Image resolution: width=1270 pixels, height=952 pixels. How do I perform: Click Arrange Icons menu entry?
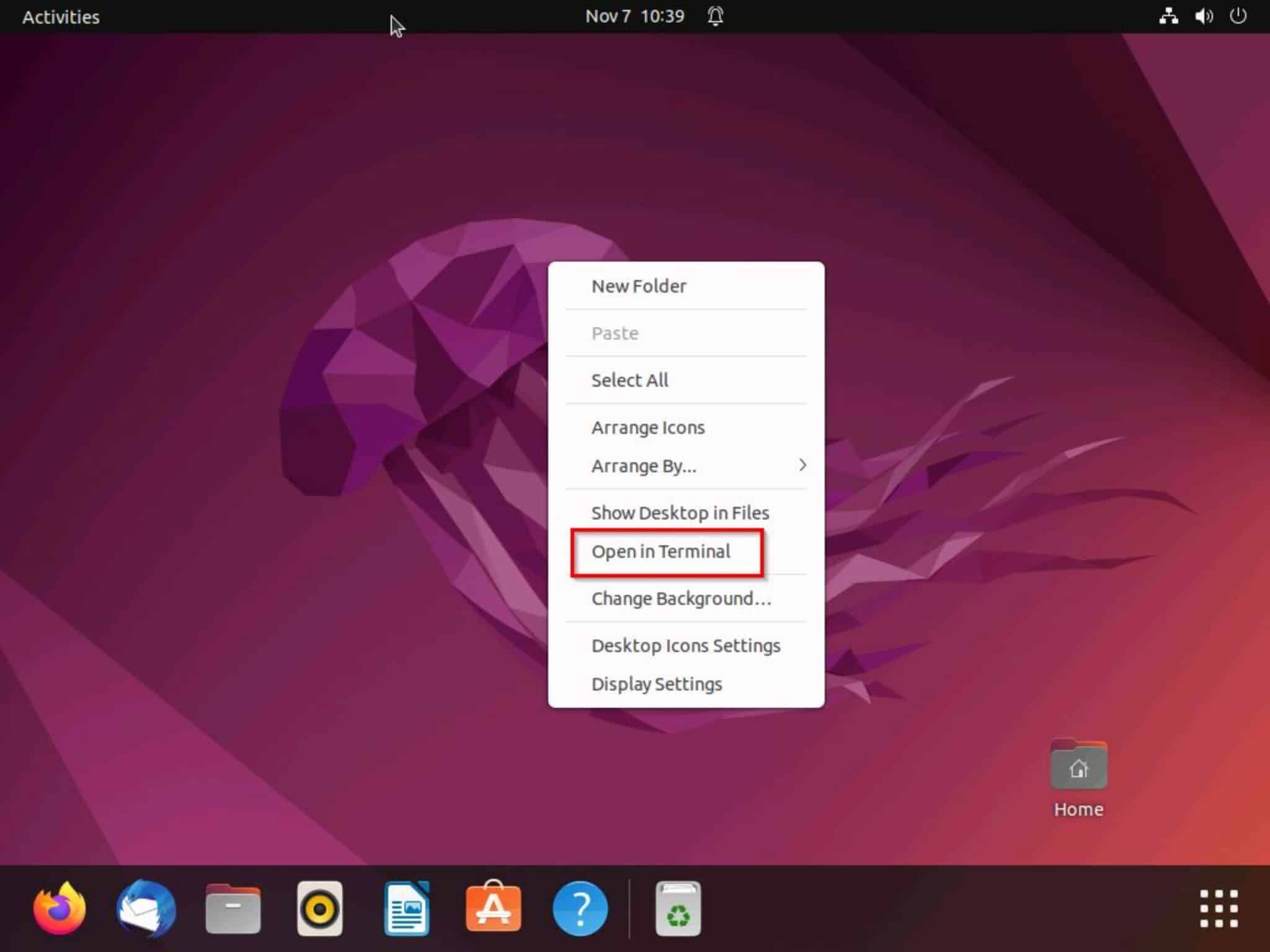click(686, 427)
